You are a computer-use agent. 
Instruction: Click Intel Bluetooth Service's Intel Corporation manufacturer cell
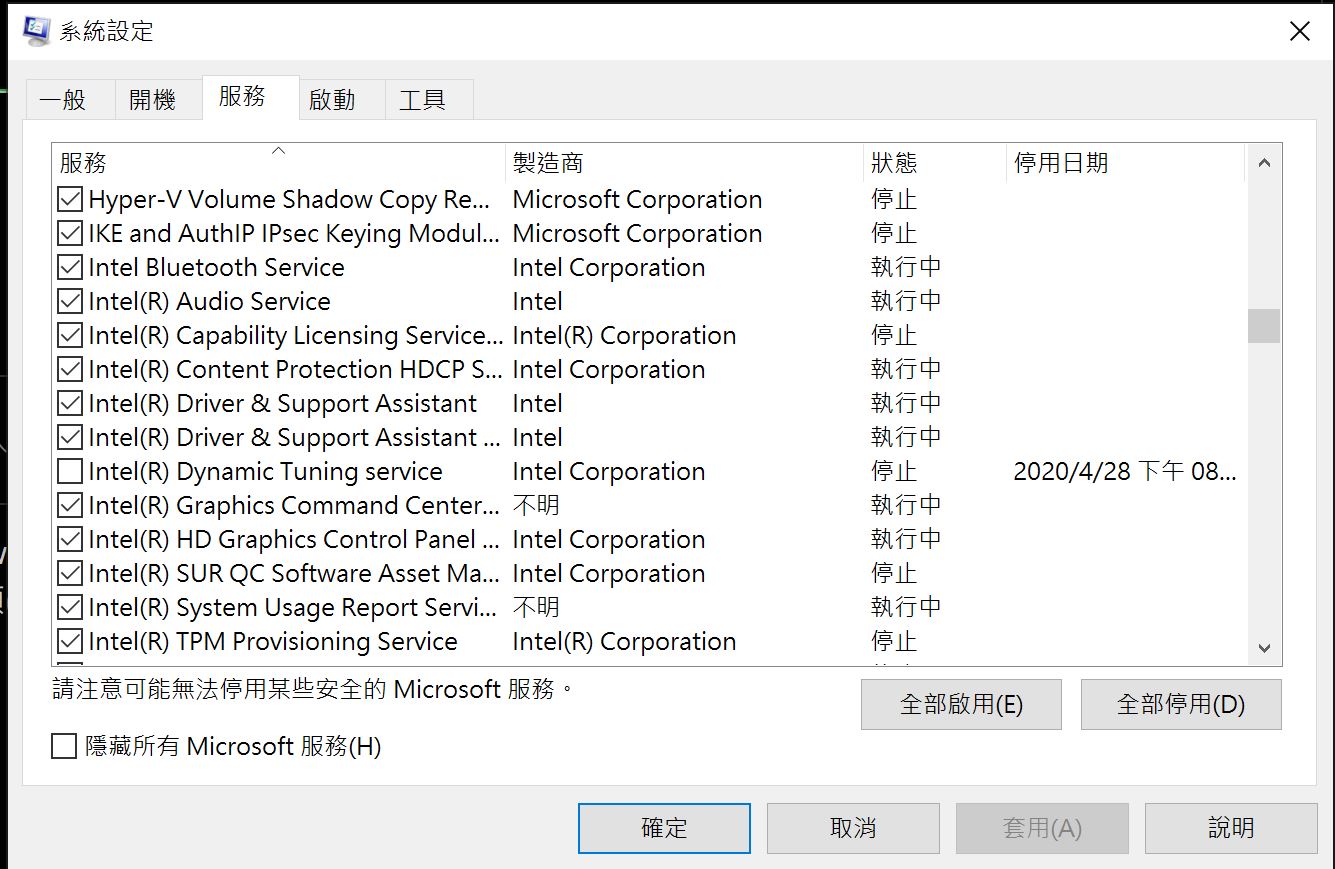(x=608, y=268)
